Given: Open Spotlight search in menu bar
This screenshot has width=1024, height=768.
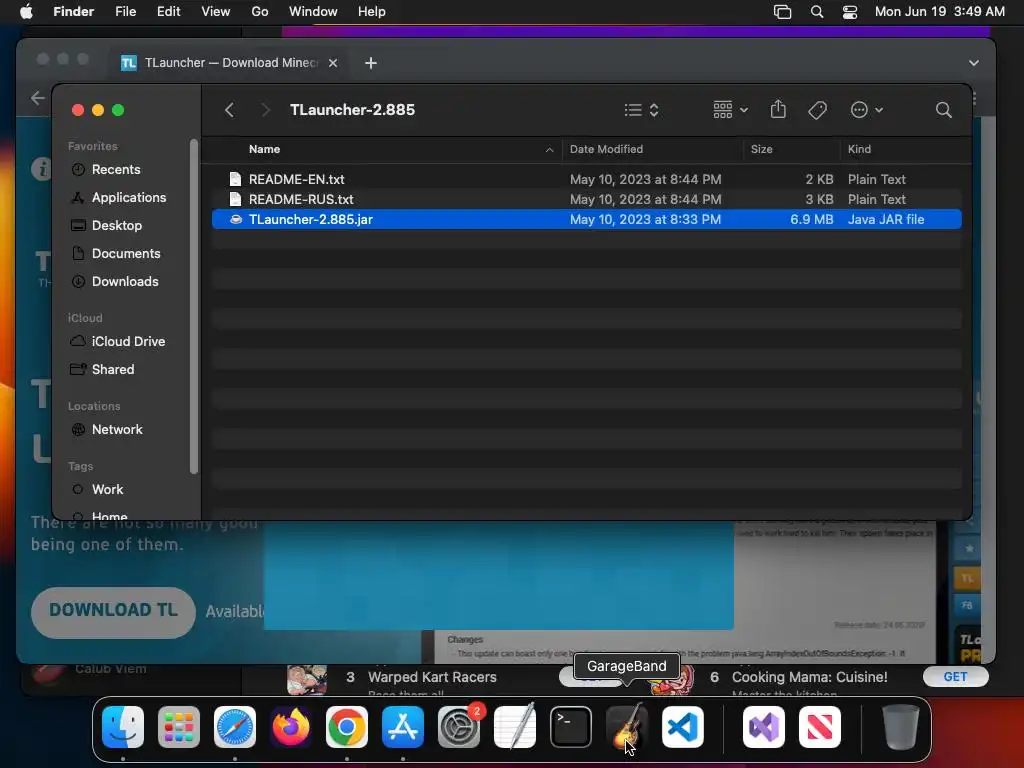Looking at the screenshot, I should 816,12.
